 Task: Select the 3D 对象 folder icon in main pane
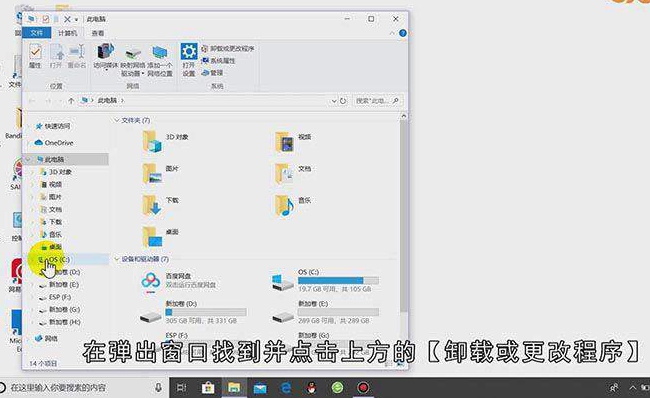coord(152,141)
